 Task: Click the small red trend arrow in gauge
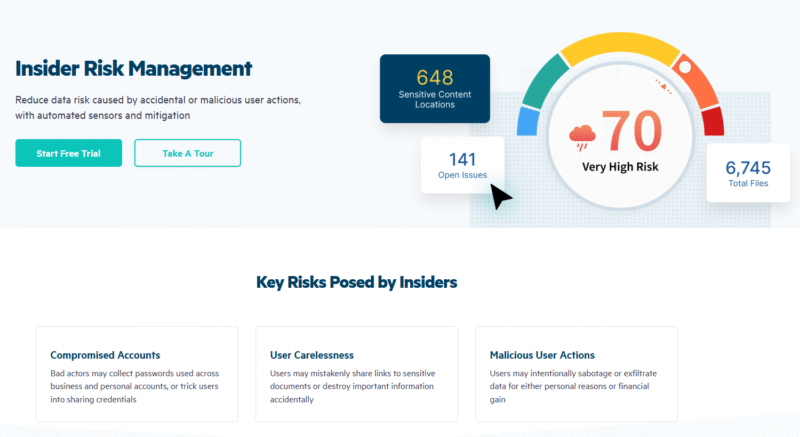pos(663,87)
